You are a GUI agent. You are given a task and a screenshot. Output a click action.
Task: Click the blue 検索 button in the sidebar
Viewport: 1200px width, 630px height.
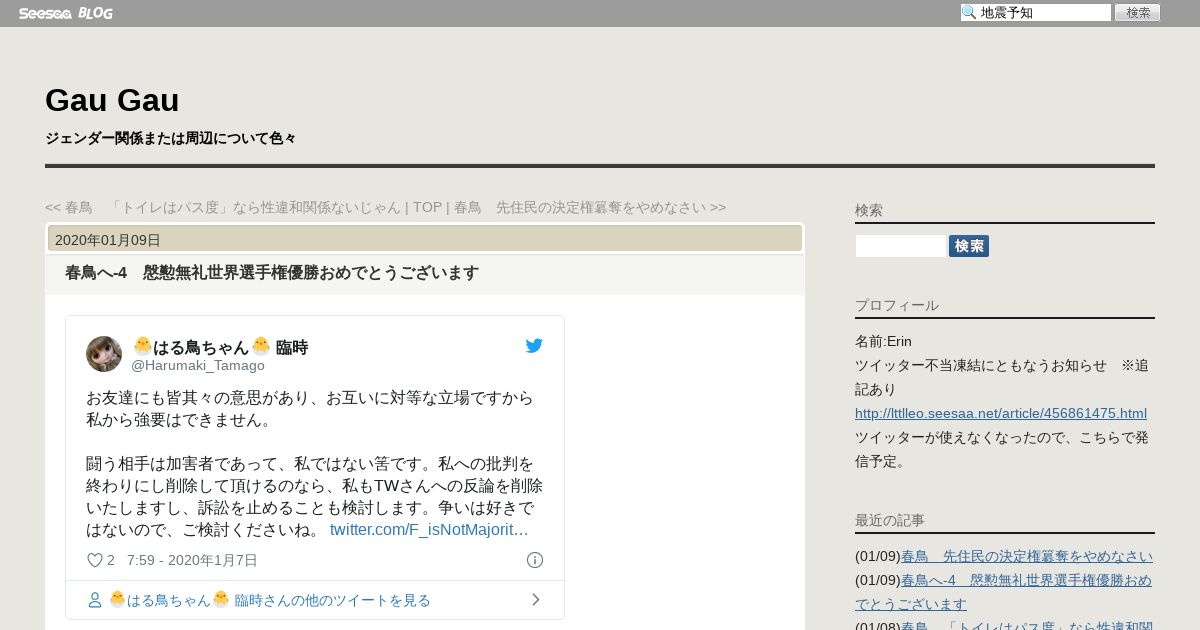coord(969,246)
